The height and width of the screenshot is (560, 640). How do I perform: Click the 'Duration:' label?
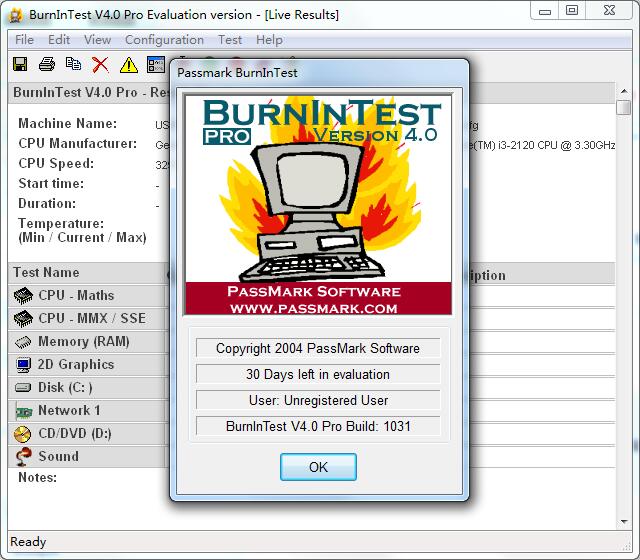[47, 204]
